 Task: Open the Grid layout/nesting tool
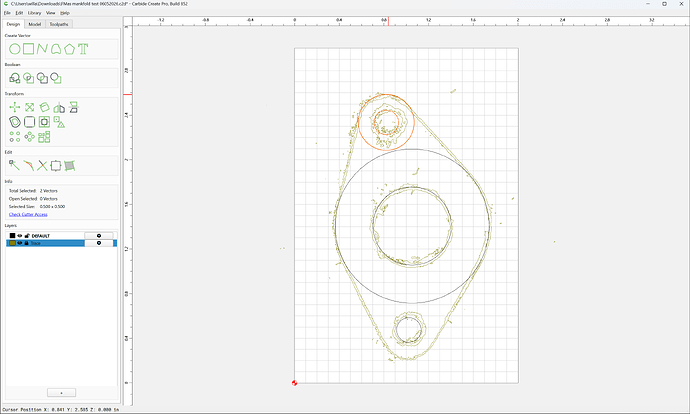click(44, 137)
